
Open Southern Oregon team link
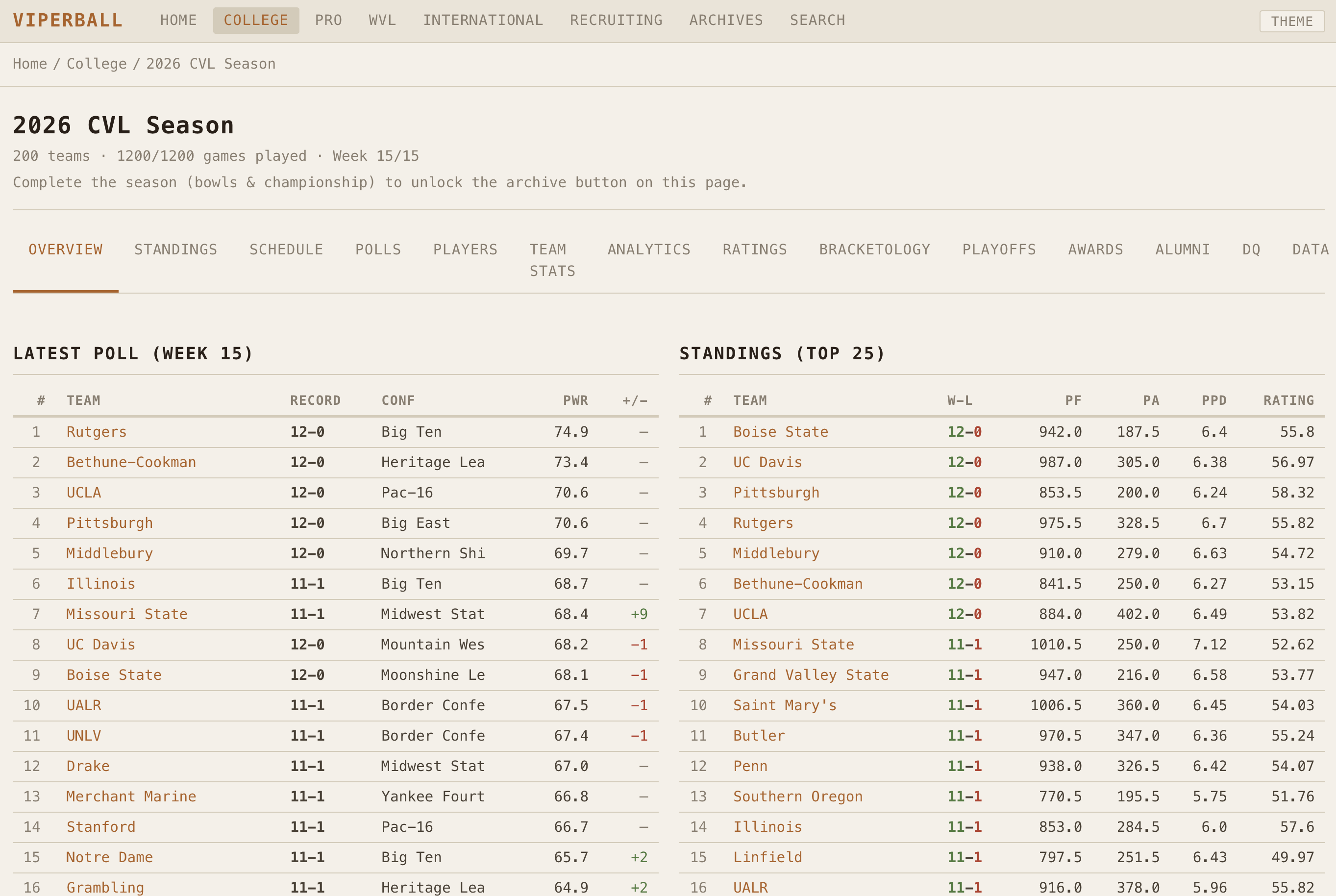point(798,796)
